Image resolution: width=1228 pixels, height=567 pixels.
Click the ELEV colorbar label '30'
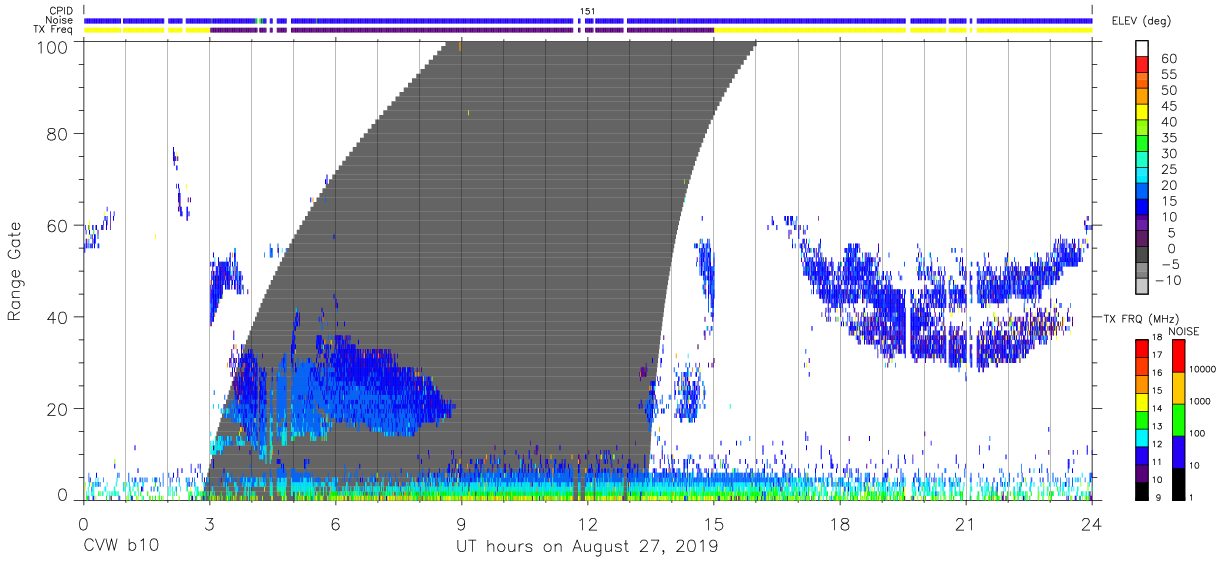click(1168, 154)
